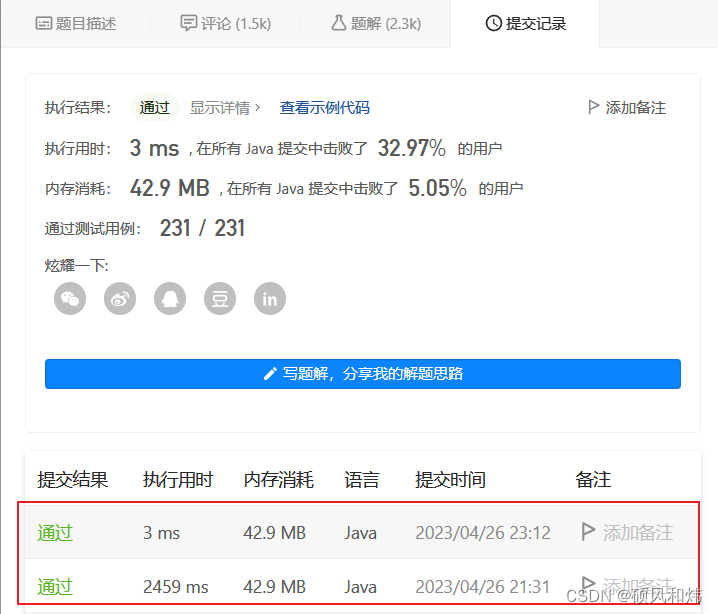Click the 提交结果 column header
Image resolution: width=718 pixels, height=614 pixels.
pos(72,480)
